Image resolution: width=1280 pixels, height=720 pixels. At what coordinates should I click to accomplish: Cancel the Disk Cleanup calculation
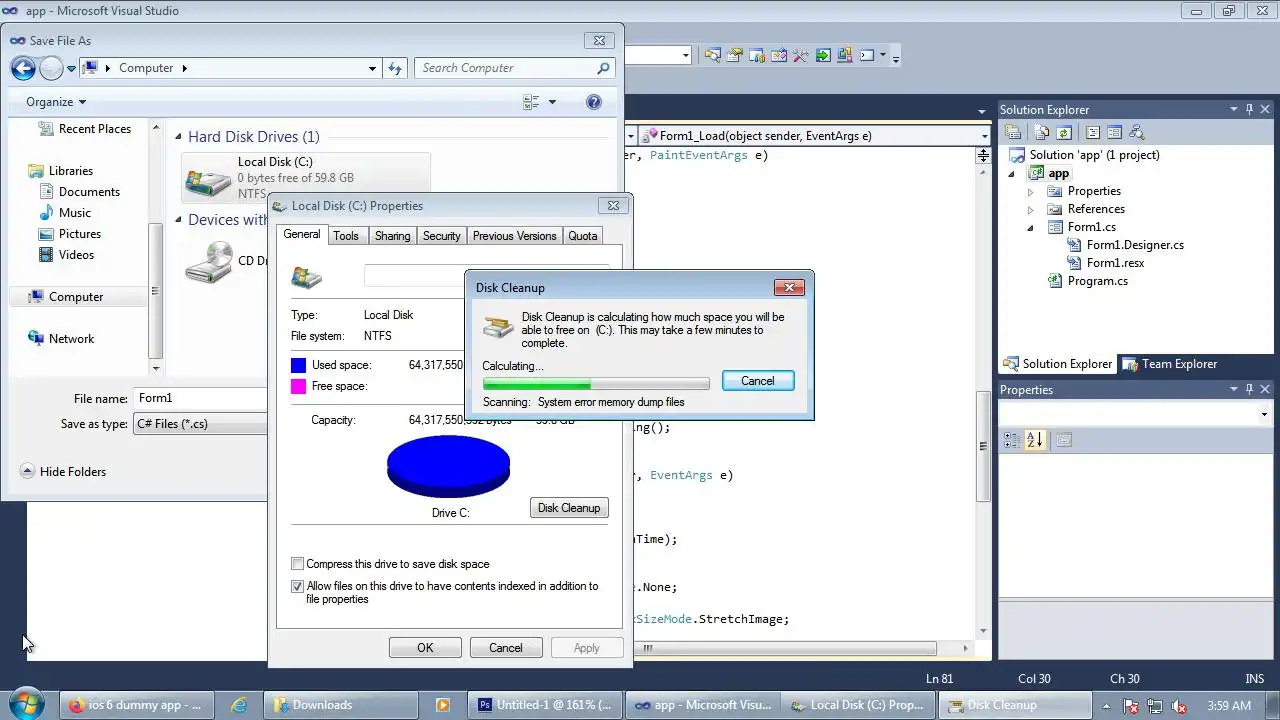[x=758, y=381]
